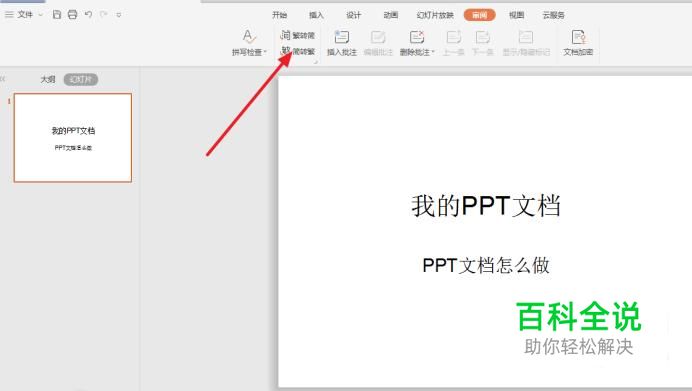Open quick access toolbar customize dropdown
Viewport: 692px width, 391px height.
[x=119, y=15]
